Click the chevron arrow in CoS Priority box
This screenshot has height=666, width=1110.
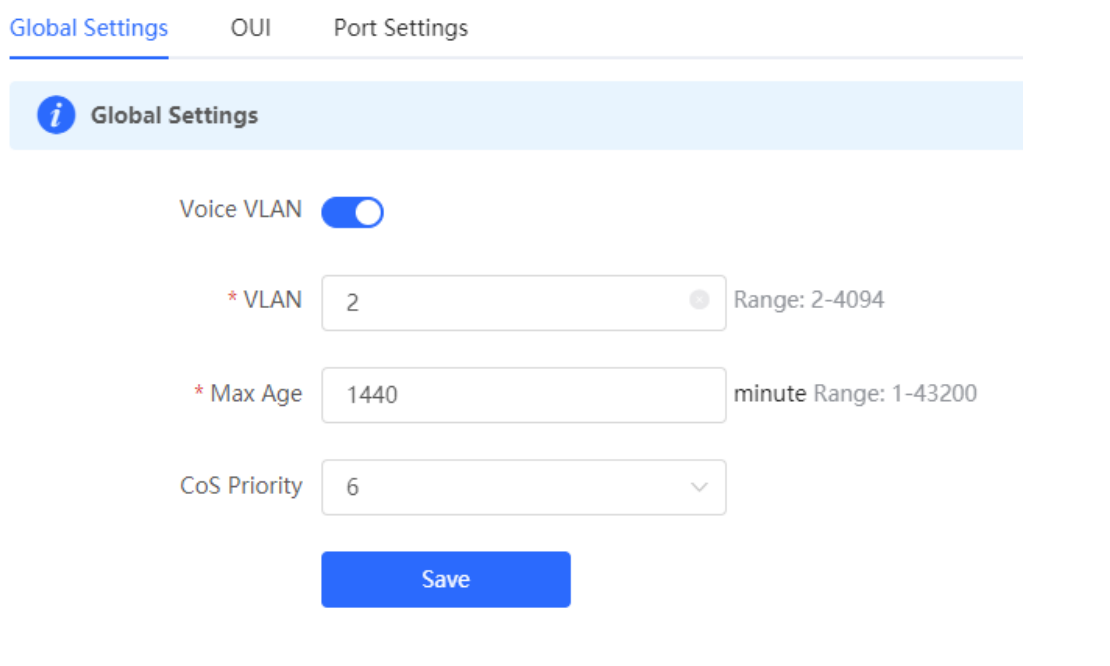click(699, 487)
